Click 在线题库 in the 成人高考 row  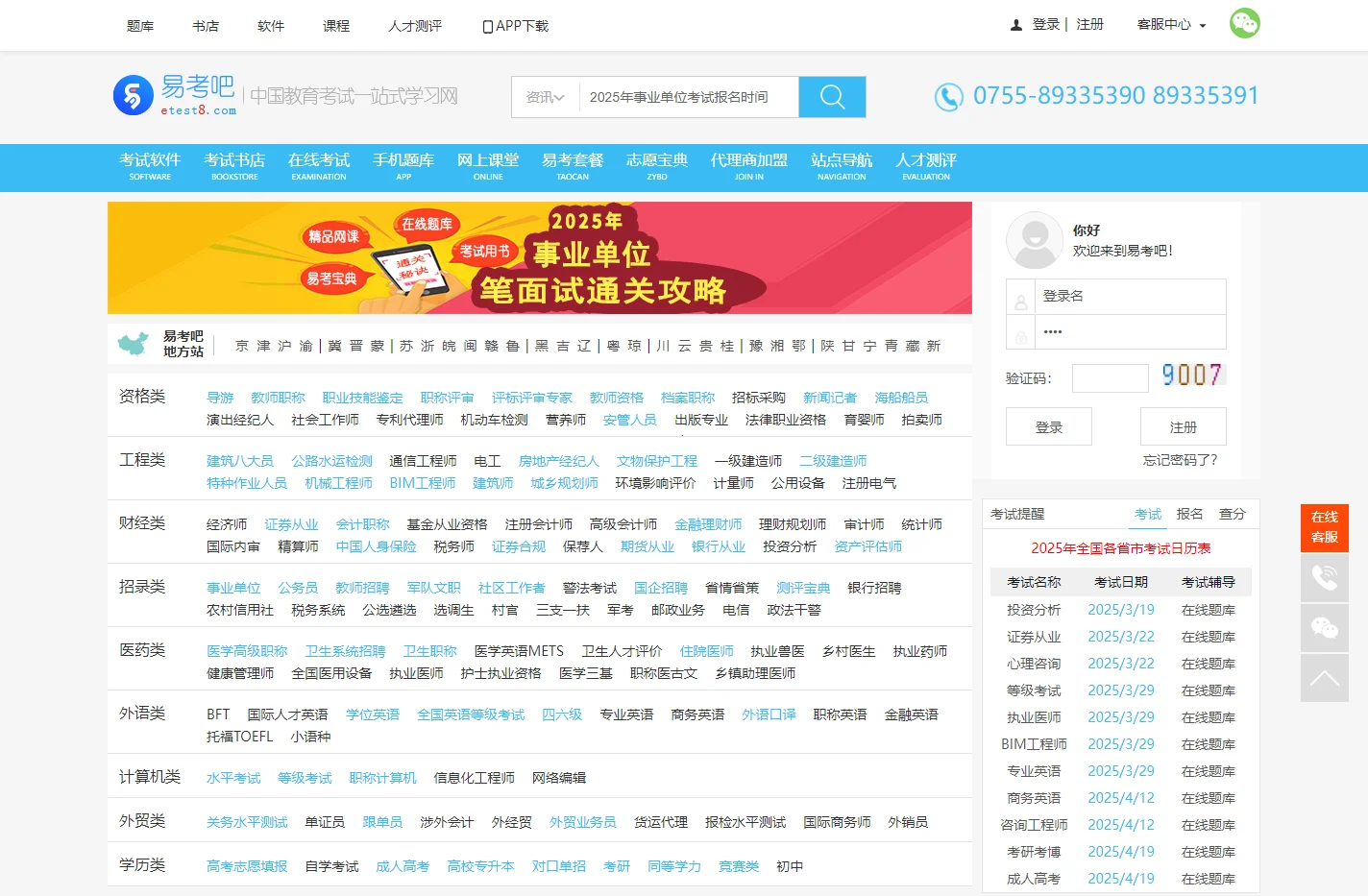click(1209, 879)
